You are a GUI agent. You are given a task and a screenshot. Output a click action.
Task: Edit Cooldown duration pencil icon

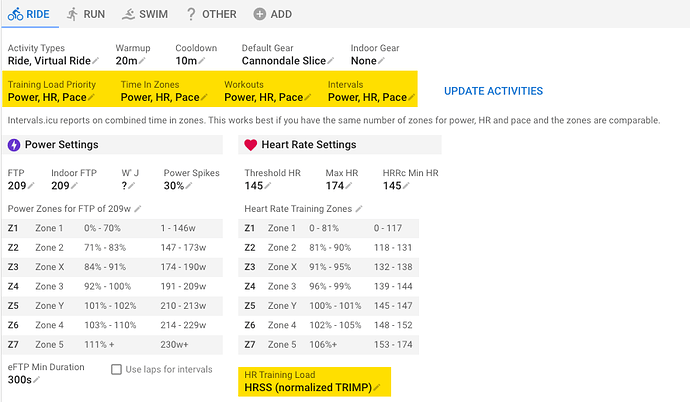[x=201, y=61]
